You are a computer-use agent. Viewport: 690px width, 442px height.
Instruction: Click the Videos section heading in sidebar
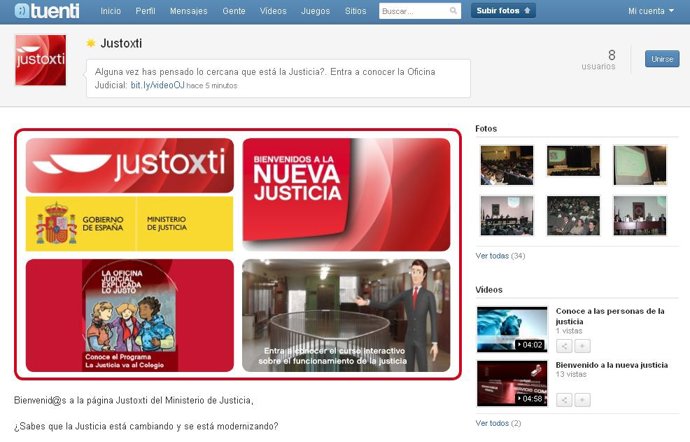(488, 290)
